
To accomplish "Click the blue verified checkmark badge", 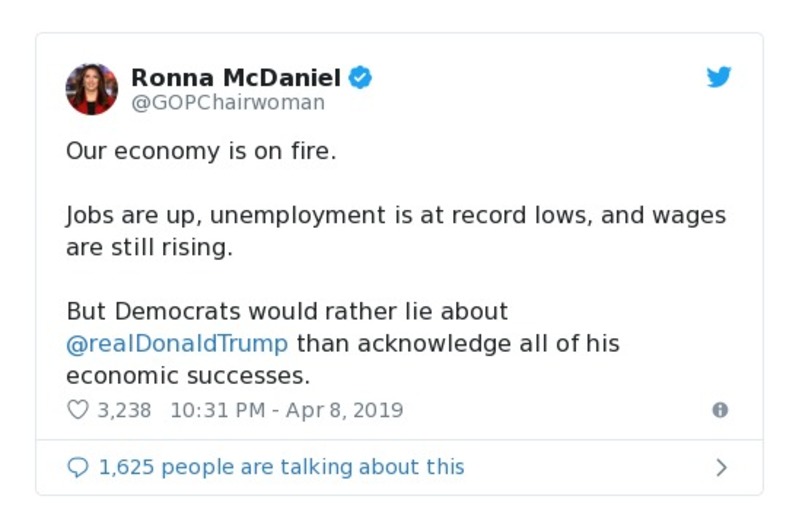I will click(360, 77).
